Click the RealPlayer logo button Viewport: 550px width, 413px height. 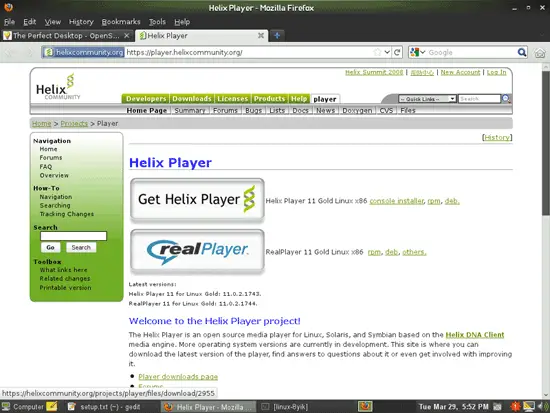click(197, 251)
